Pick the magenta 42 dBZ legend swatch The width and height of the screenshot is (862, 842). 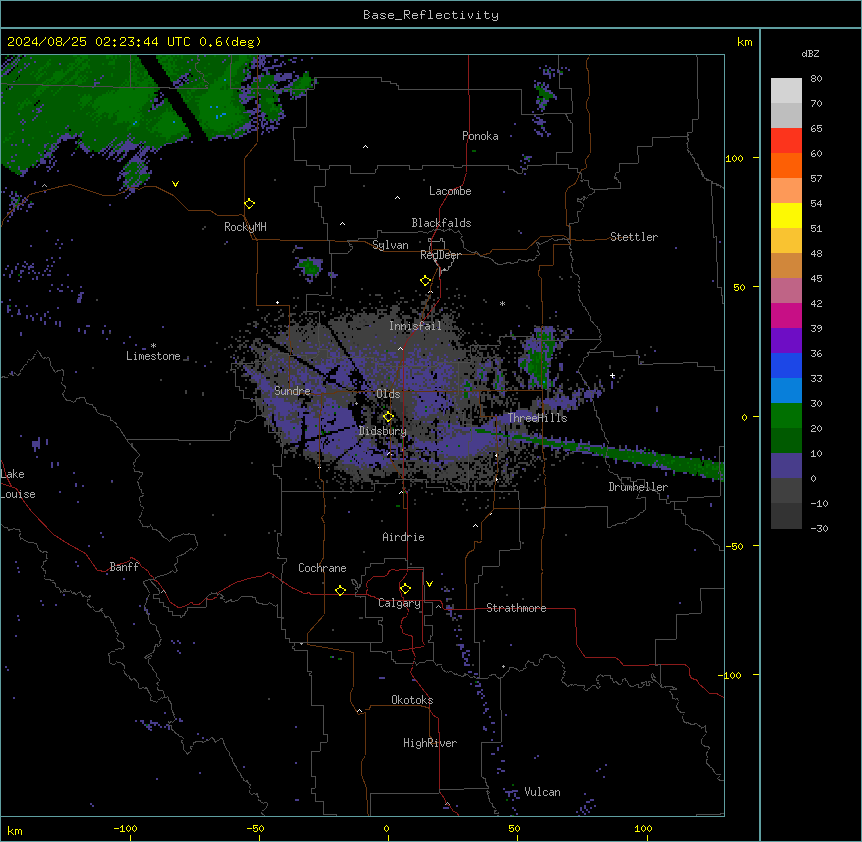[x=786, y=315]
